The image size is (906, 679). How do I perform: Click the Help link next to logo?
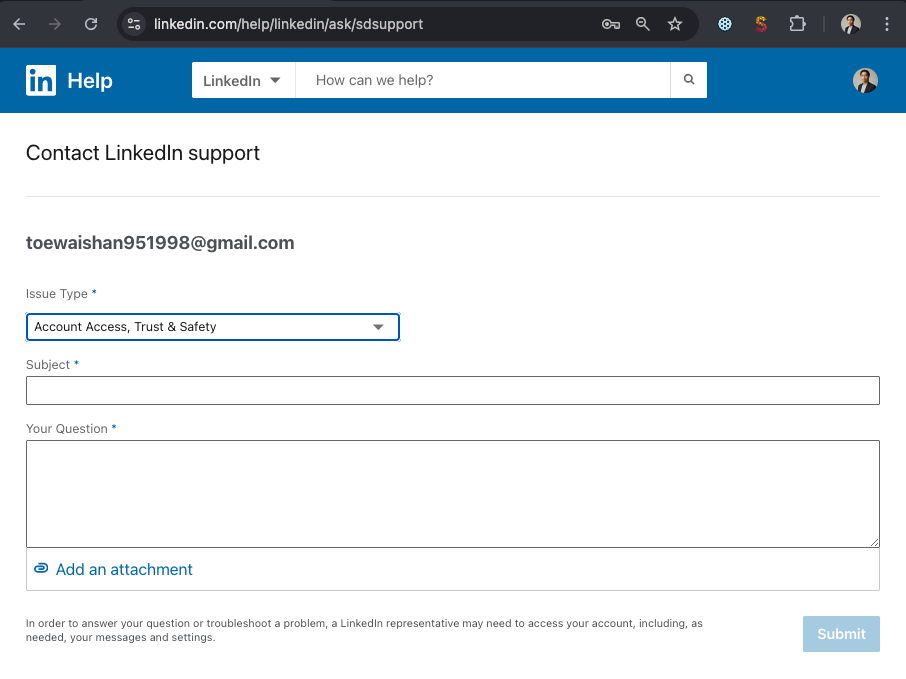90,81
